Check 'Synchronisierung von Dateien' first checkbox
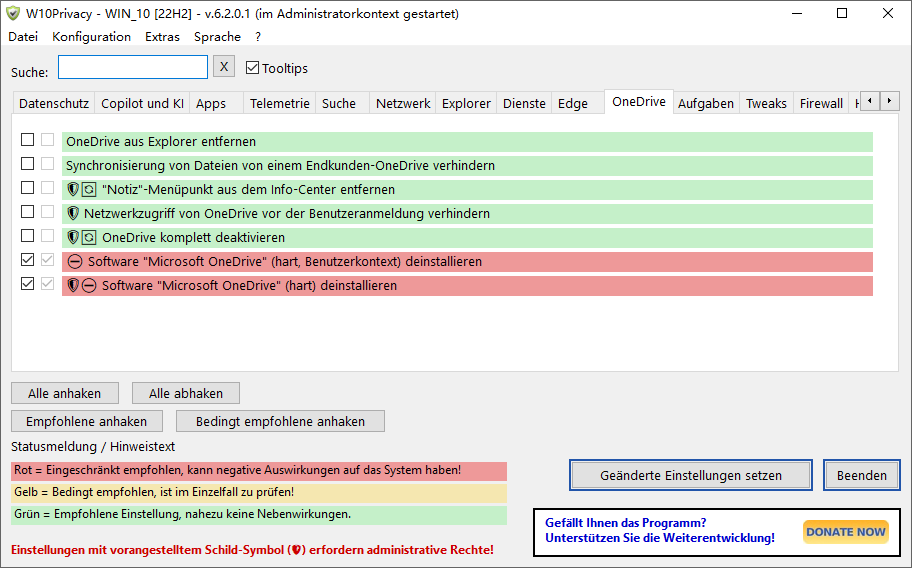912x568 pixels. 27,163
